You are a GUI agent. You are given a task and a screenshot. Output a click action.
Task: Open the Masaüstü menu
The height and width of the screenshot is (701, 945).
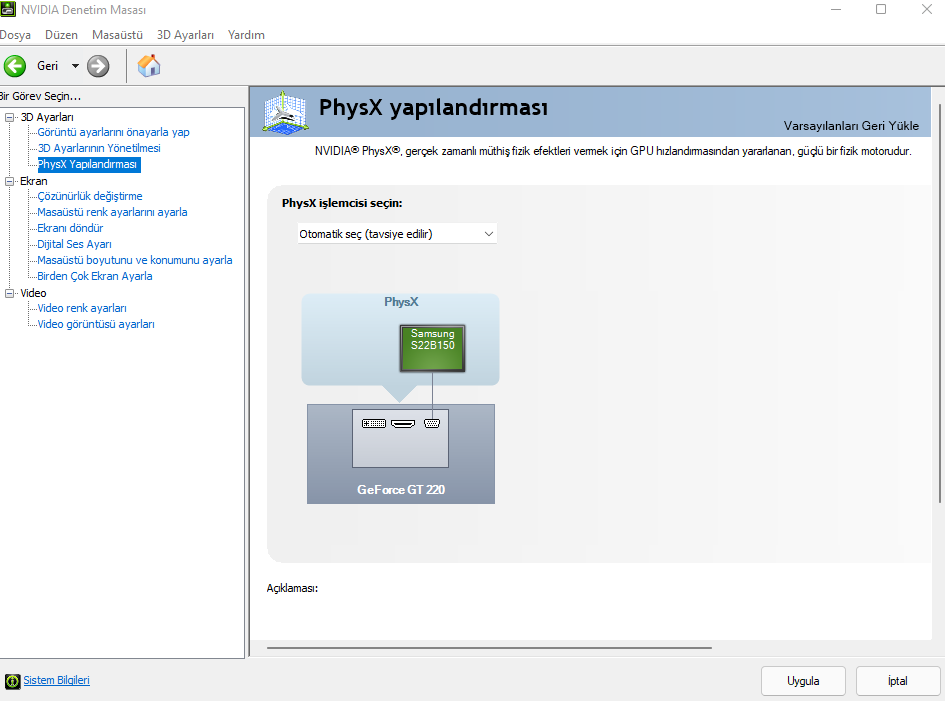(118, 35)
